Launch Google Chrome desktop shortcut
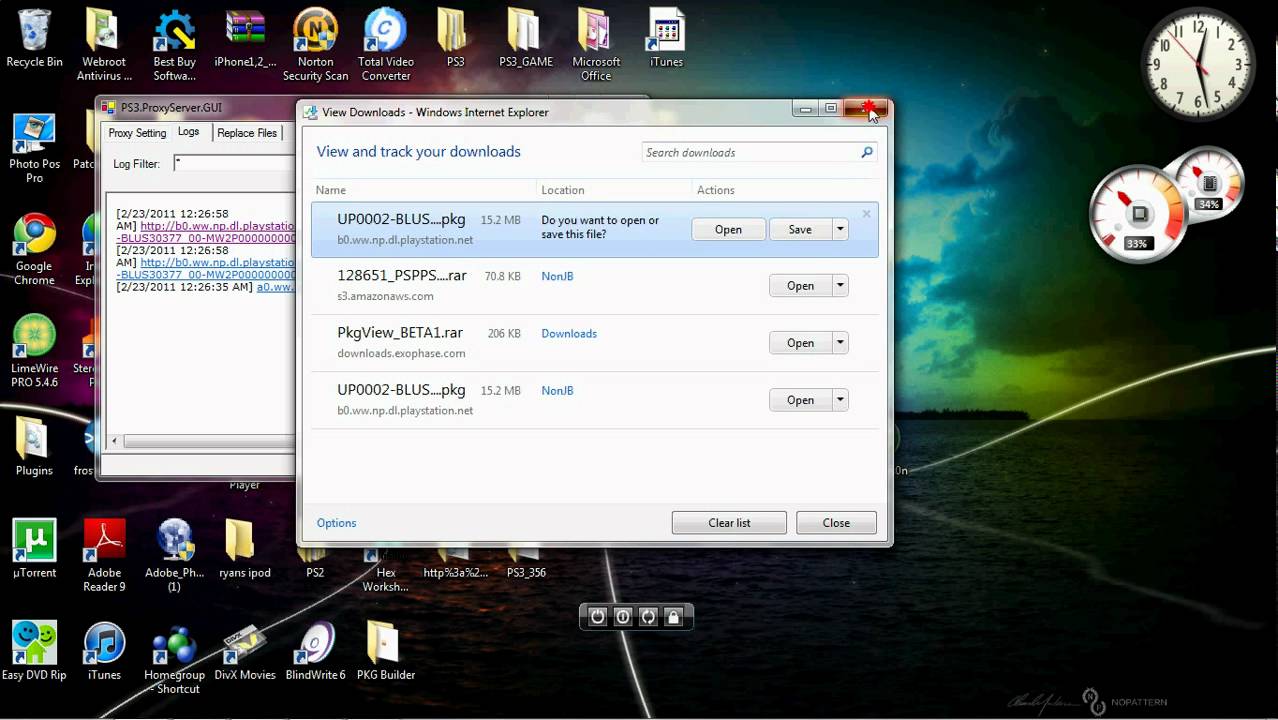Image resolution: width=1278 pixels, height=720 pixels. tap(34, 250)
